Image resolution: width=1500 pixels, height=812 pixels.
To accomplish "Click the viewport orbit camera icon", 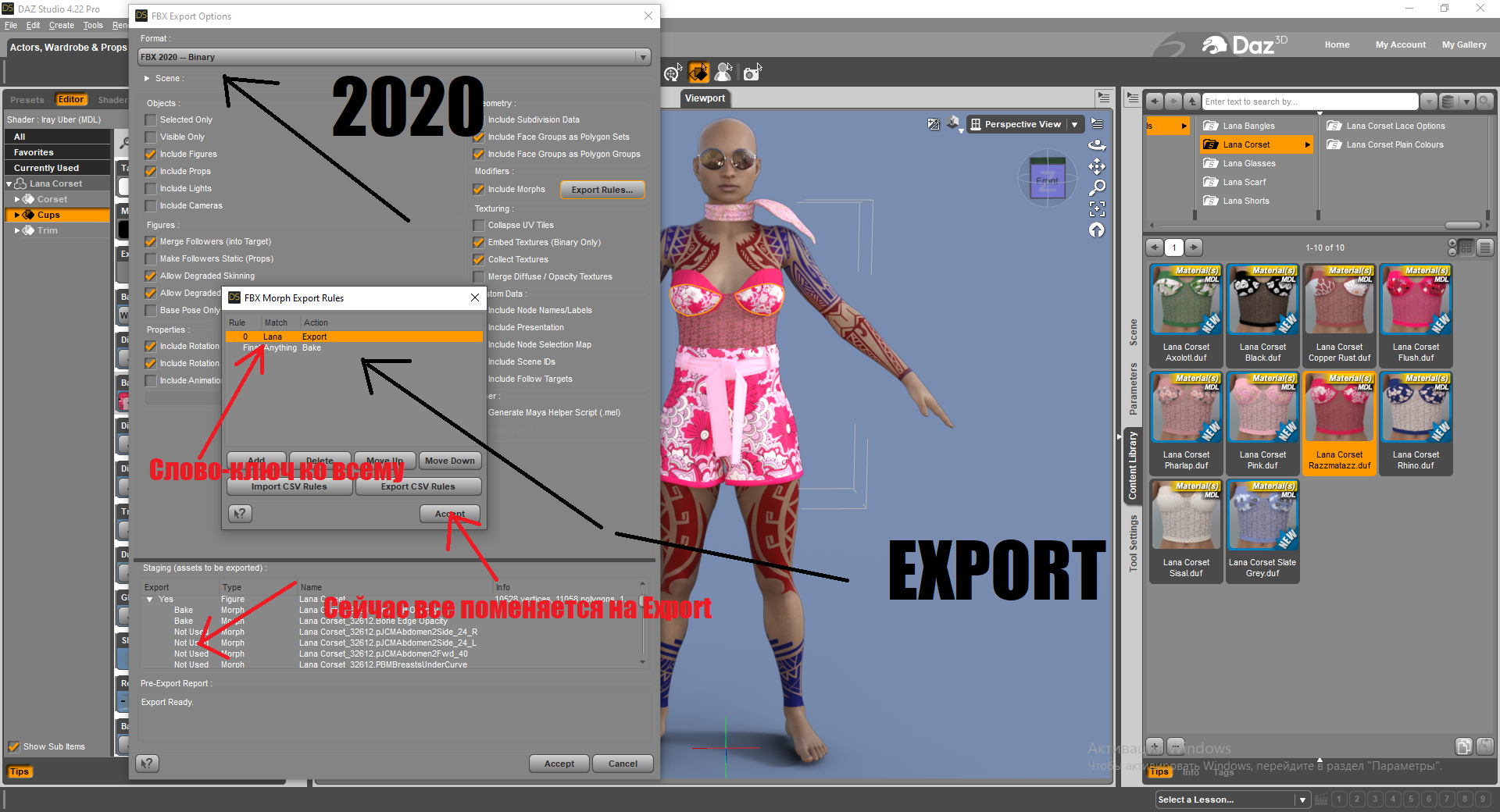I will pos(1097,145).
